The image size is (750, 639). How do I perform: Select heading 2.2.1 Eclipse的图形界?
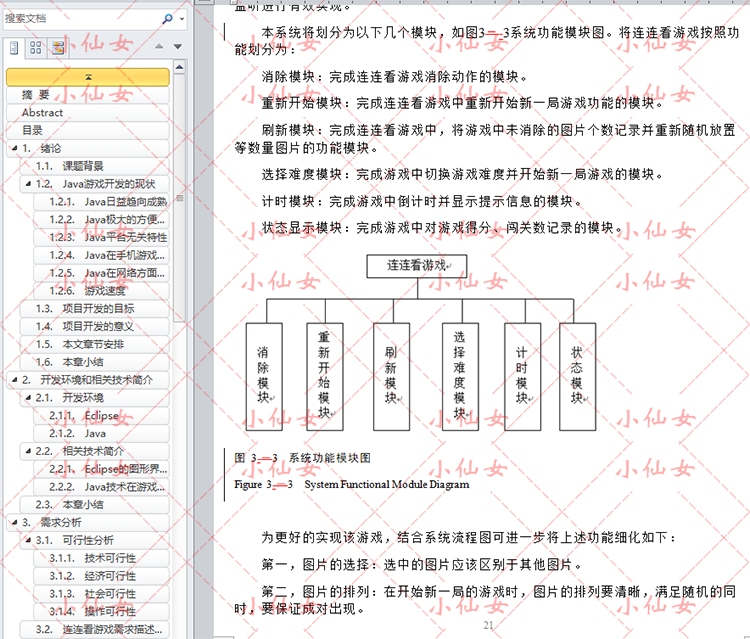pyautogui.click(x=101, y=469)
